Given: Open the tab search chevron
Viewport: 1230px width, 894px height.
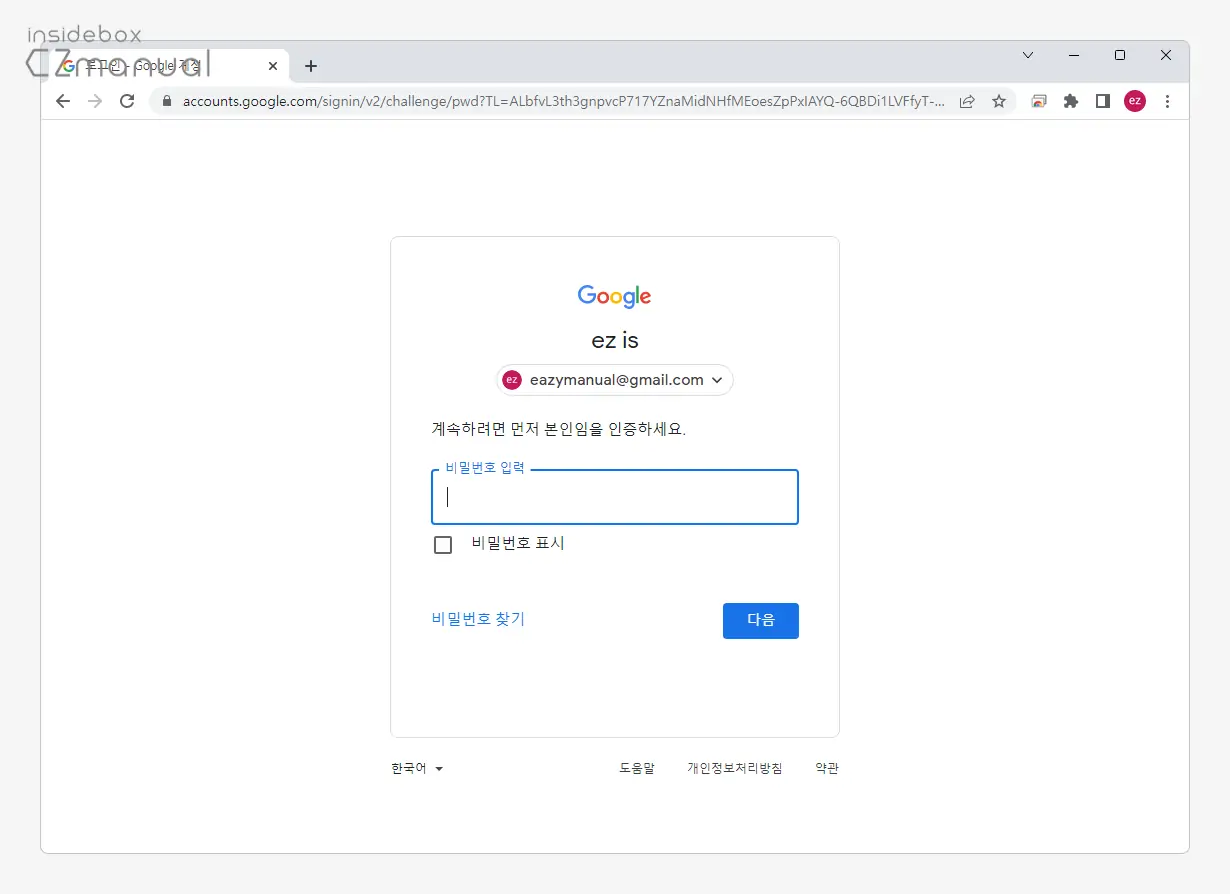Looking at the screenshot, I should [x=1028, y=55].
